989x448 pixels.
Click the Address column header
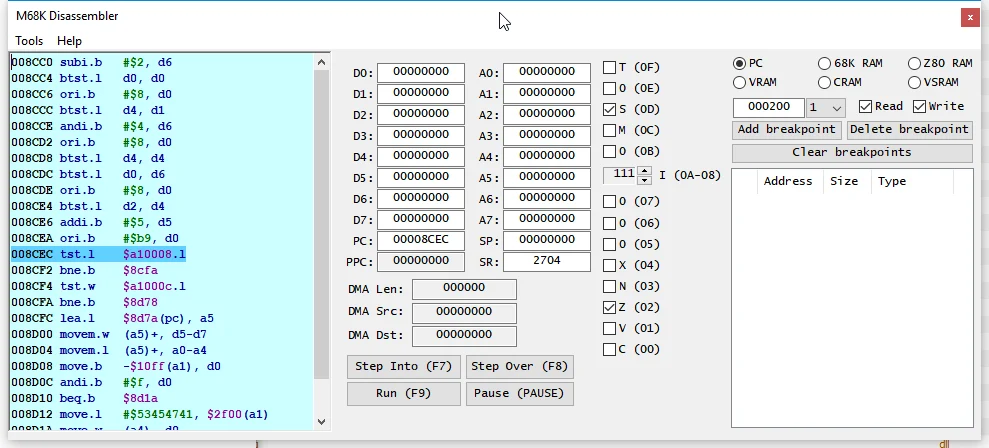788,181
